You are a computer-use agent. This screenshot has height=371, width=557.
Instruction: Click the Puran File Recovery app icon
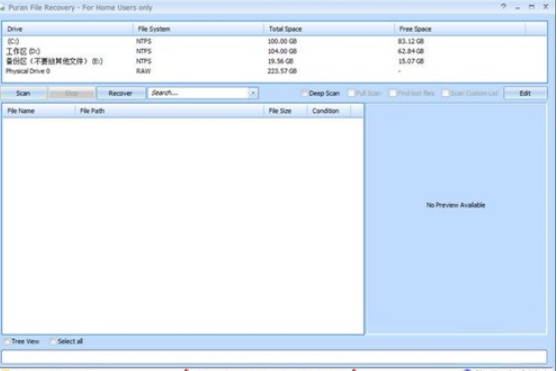pyautogui.click(x=2, y=7)
